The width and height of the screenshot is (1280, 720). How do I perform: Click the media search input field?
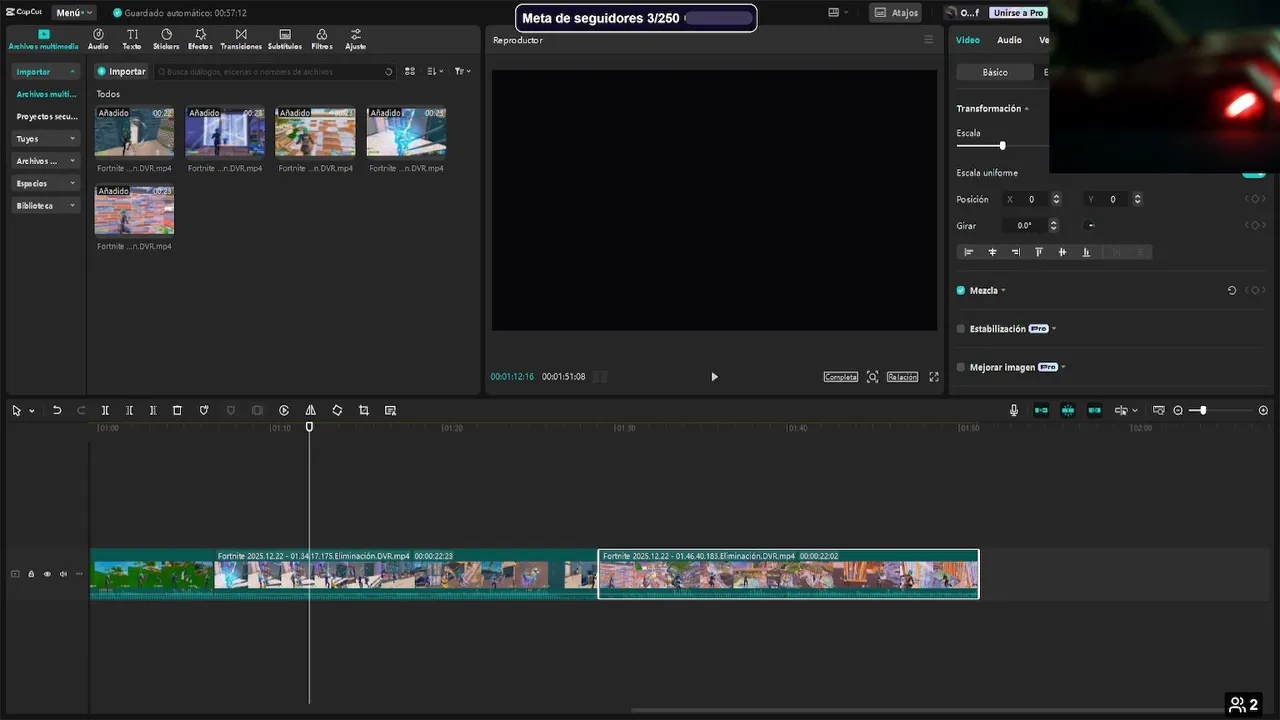pos(275,71)
